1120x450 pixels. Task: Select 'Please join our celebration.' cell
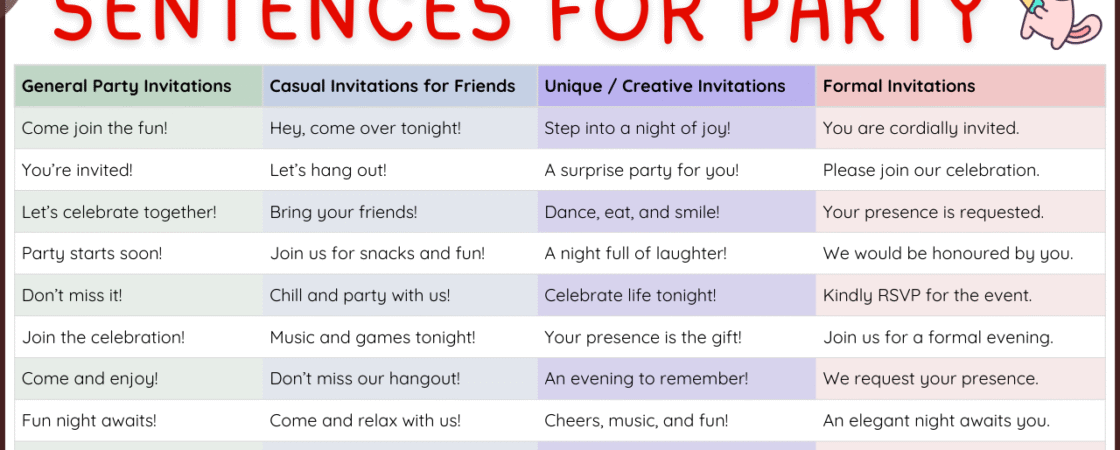(931, 170)
